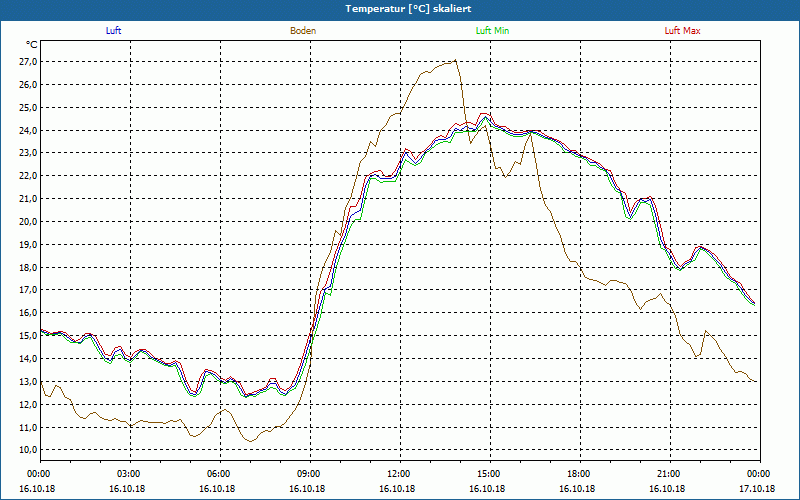The height and width of the screenshot is (500, 800).
Task: Click the °C unit label
Action: (32, 45)
